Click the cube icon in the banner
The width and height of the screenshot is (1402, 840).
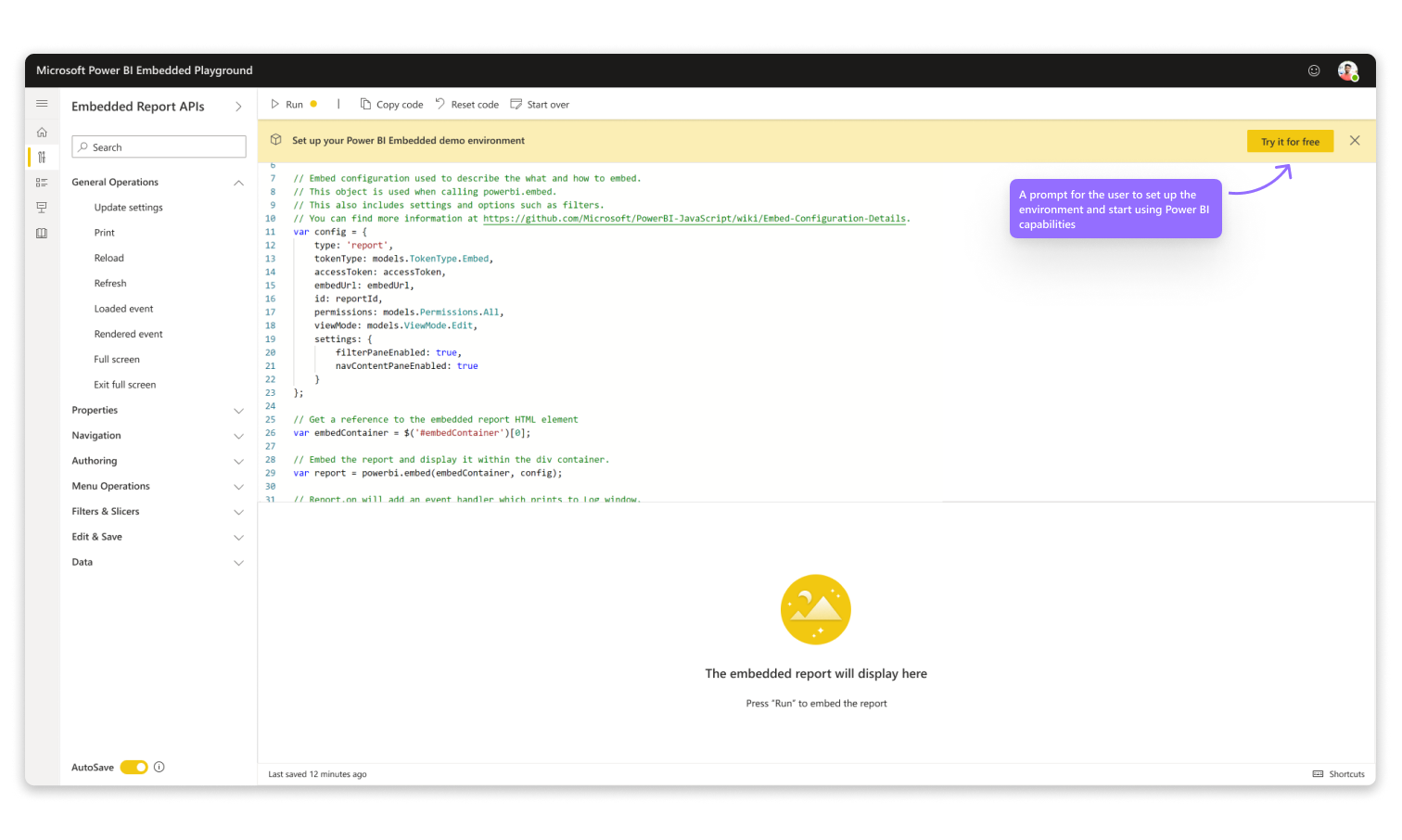[x=276, y=140]
